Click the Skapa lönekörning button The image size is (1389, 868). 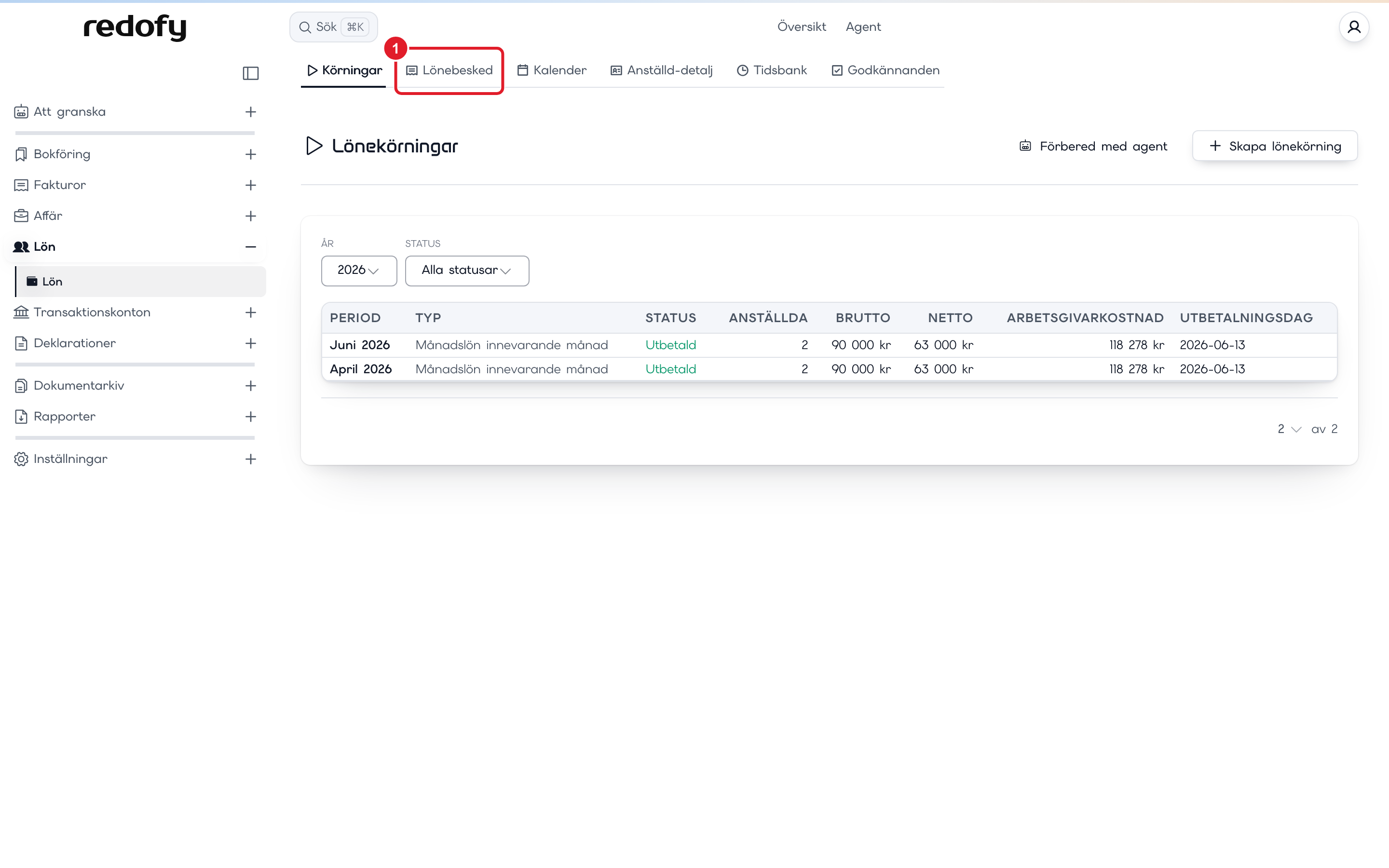1275,146
